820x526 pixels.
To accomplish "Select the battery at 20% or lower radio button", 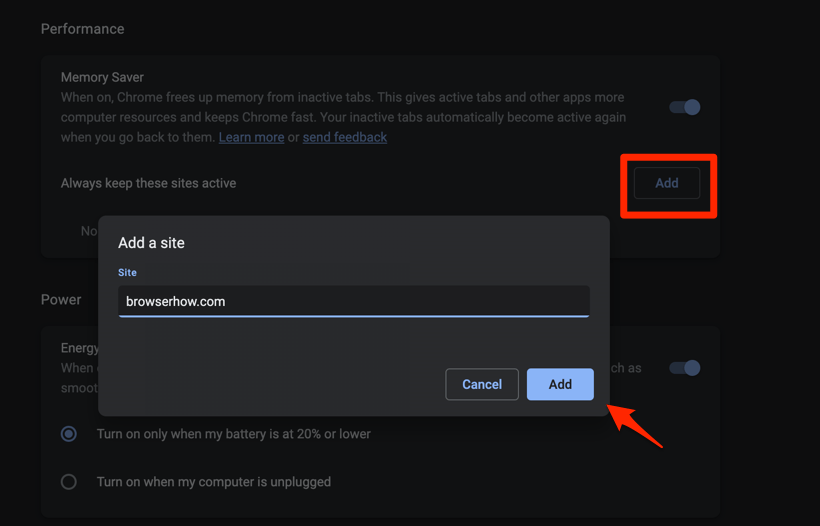I will click(x=69, y=434).
